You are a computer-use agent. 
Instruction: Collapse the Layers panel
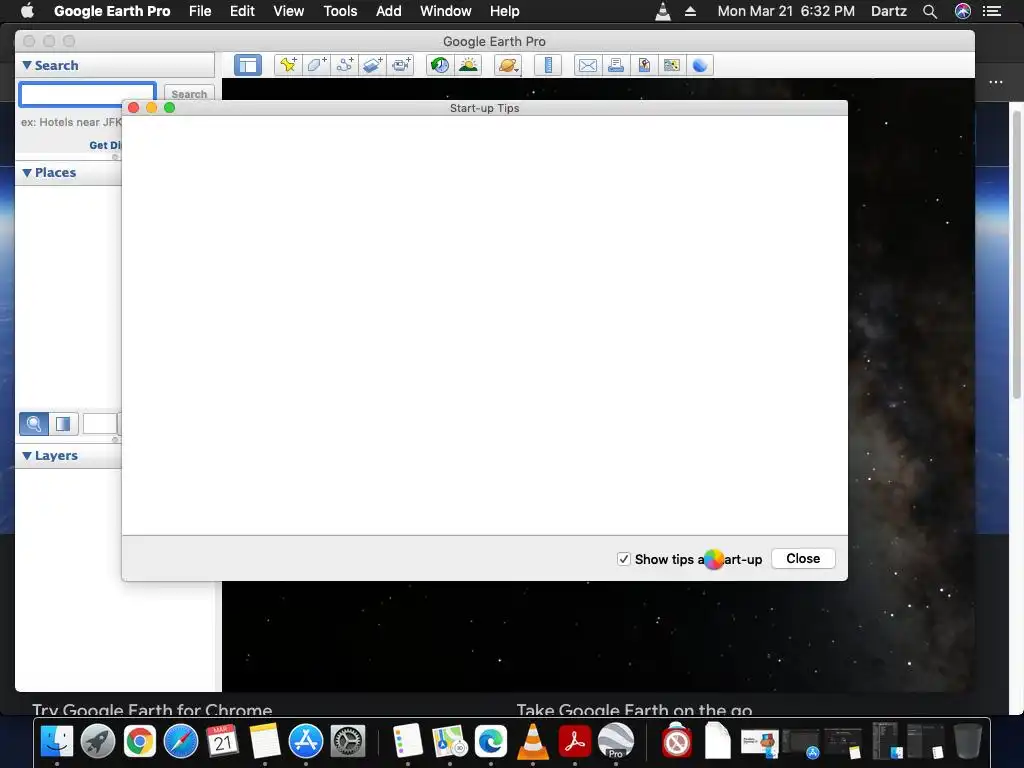click(27, 455)
